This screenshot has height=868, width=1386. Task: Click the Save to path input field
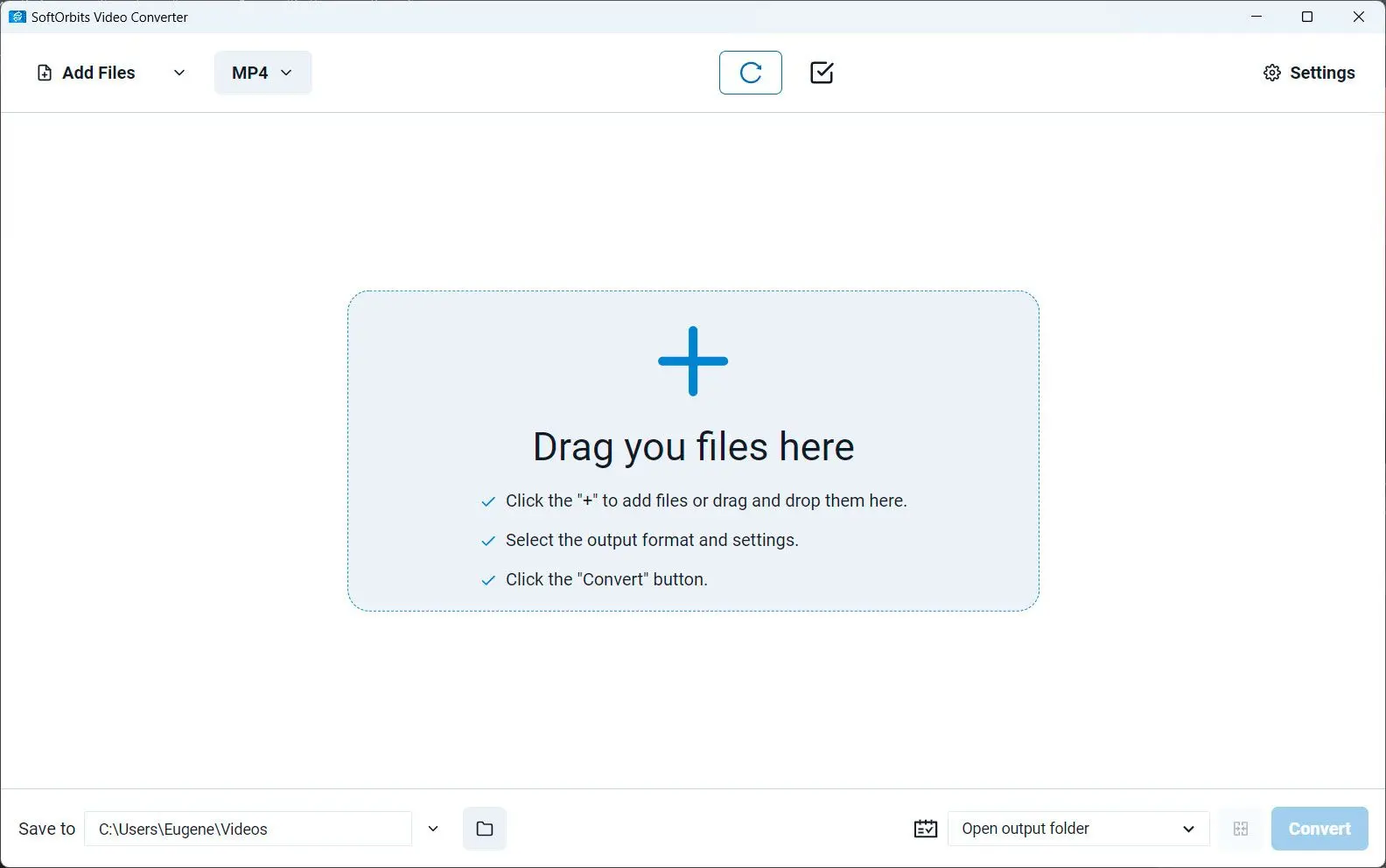[248, 829]
